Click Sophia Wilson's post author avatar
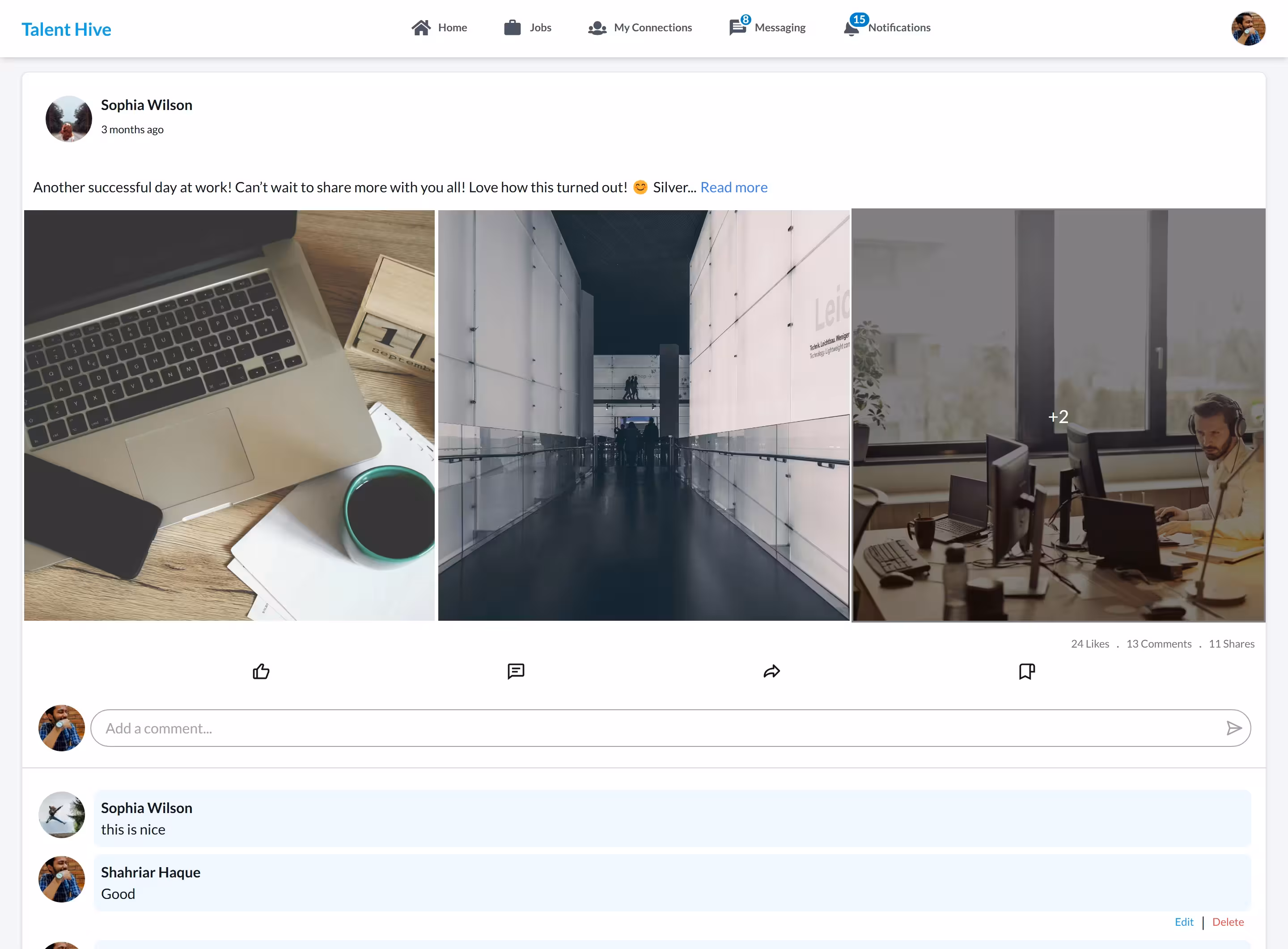 (68, 119)
